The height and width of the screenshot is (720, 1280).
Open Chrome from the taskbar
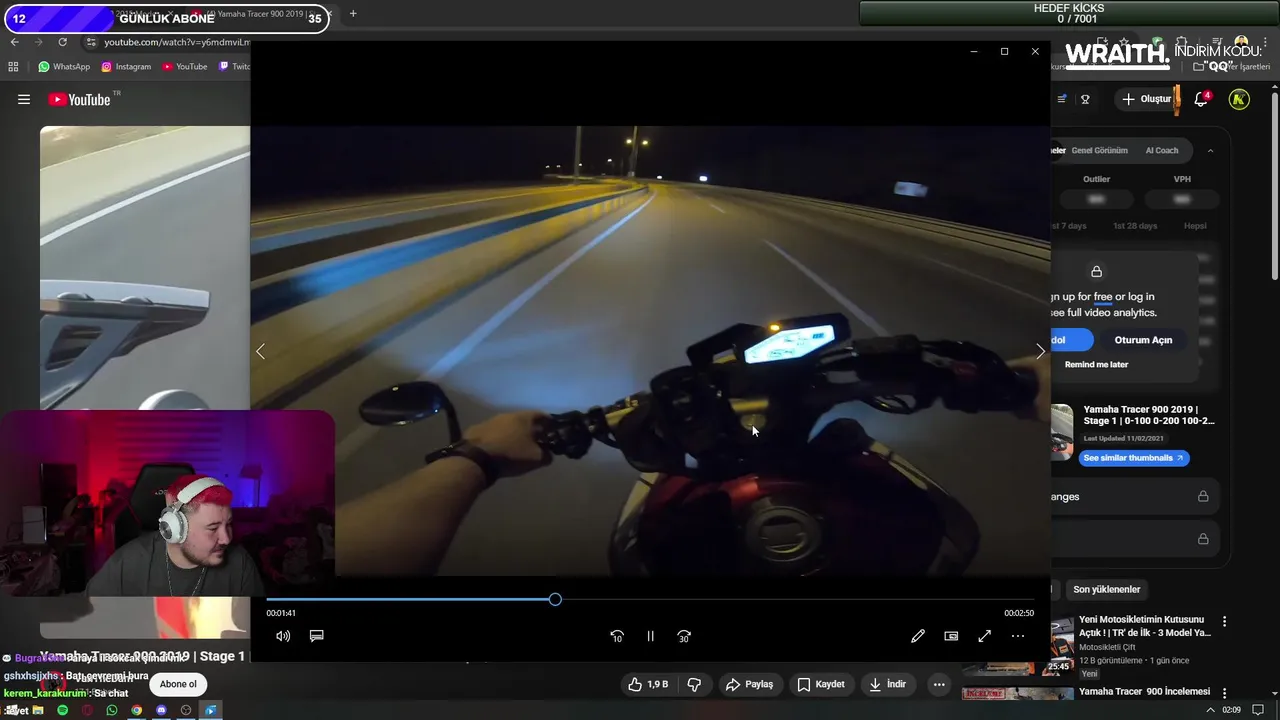(x=136, y=710)
